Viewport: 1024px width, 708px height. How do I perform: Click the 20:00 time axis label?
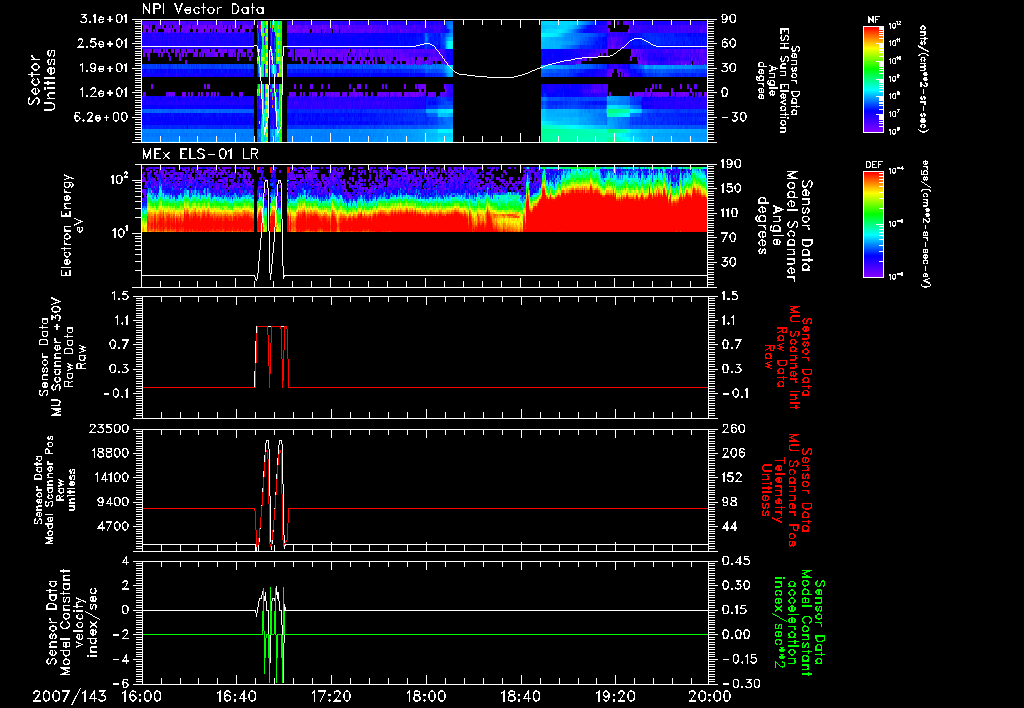tap(710, 697)
